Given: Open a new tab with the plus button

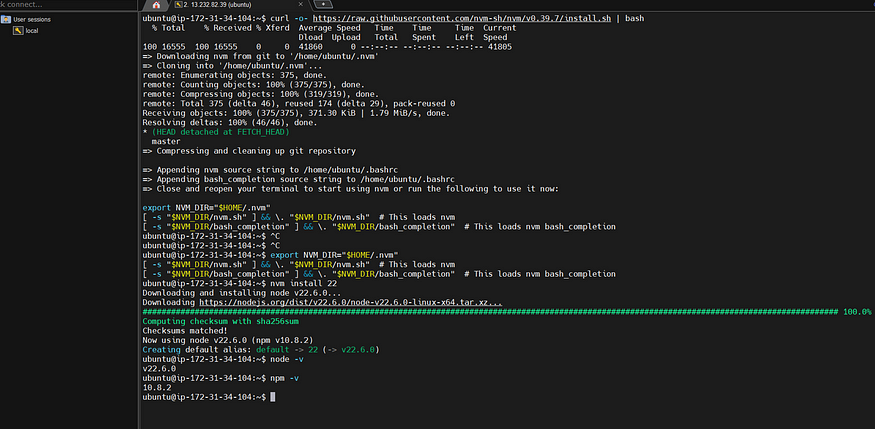Looking at the screenshot, I should click(323, 4).
